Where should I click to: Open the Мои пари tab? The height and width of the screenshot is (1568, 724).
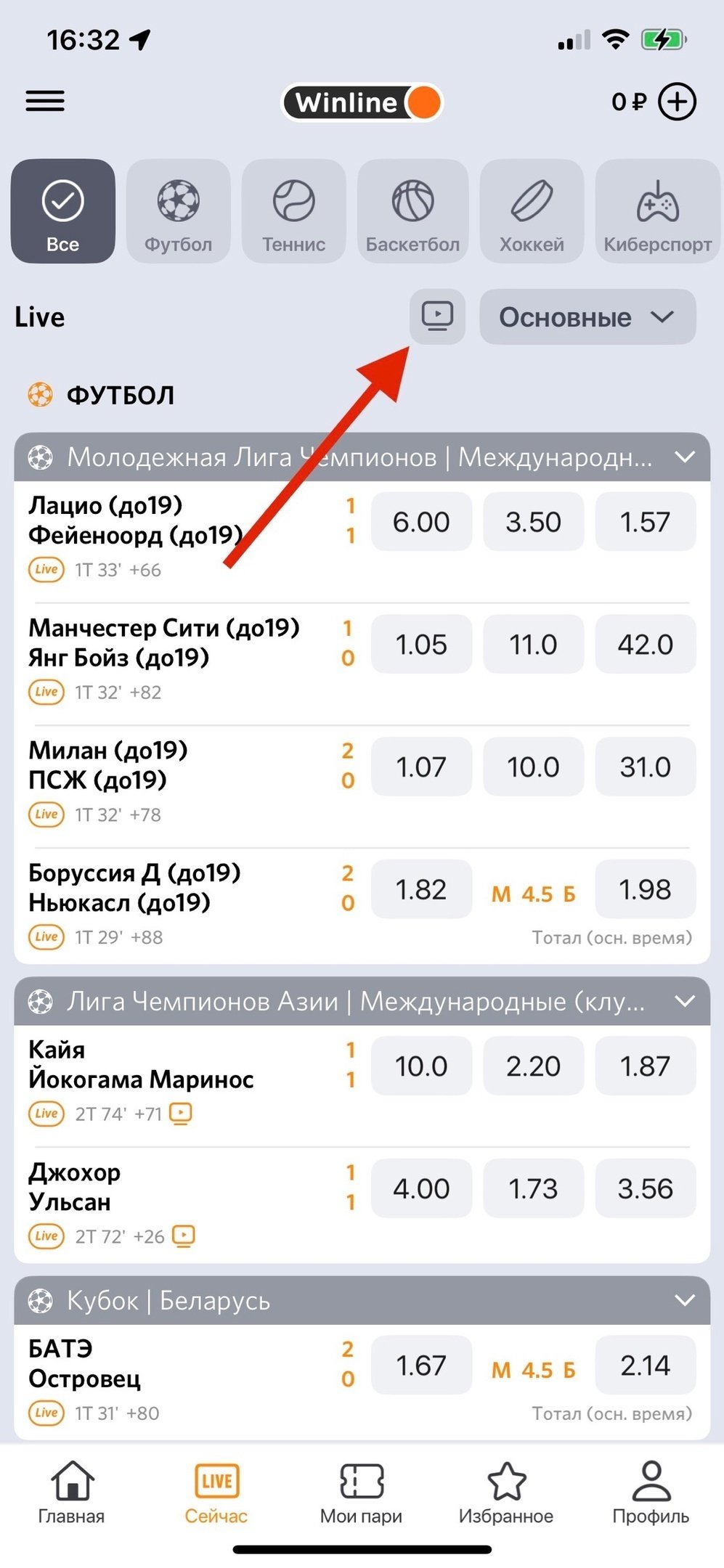pyautogui.click(x=361, y=1495)
